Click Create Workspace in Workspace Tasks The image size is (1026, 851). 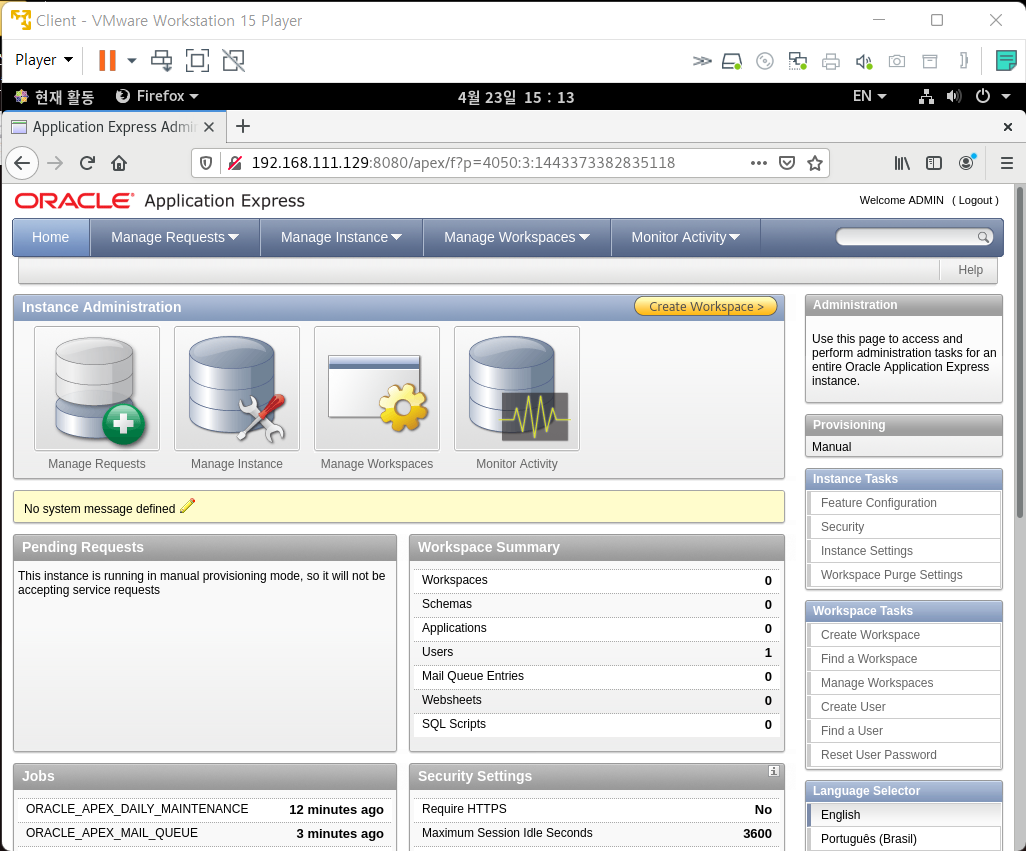[870, 634]
